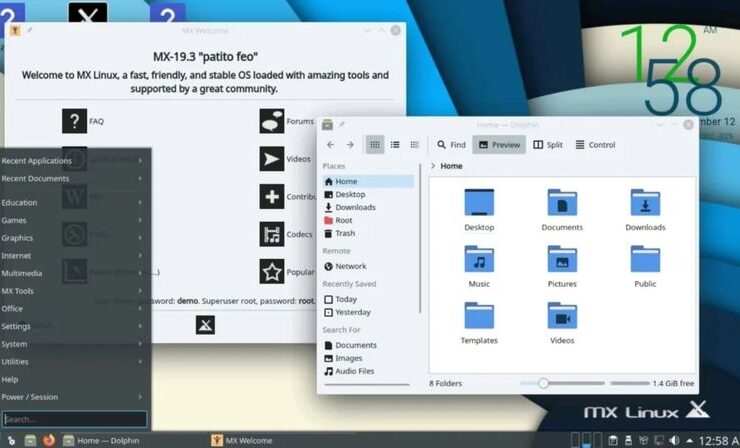Open the Multimedia menu category

[75, 273]
